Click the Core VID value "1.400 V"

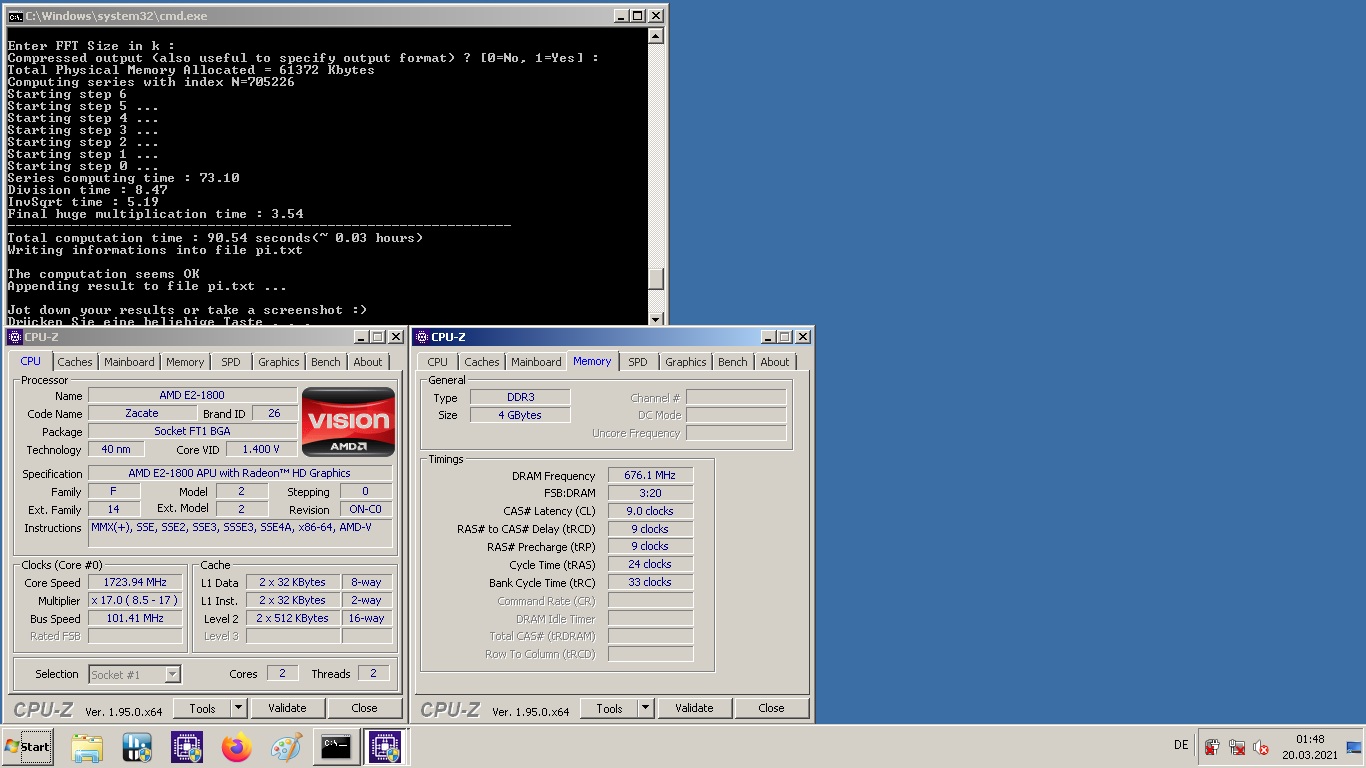pyautogui.click(x=261, y=450)
